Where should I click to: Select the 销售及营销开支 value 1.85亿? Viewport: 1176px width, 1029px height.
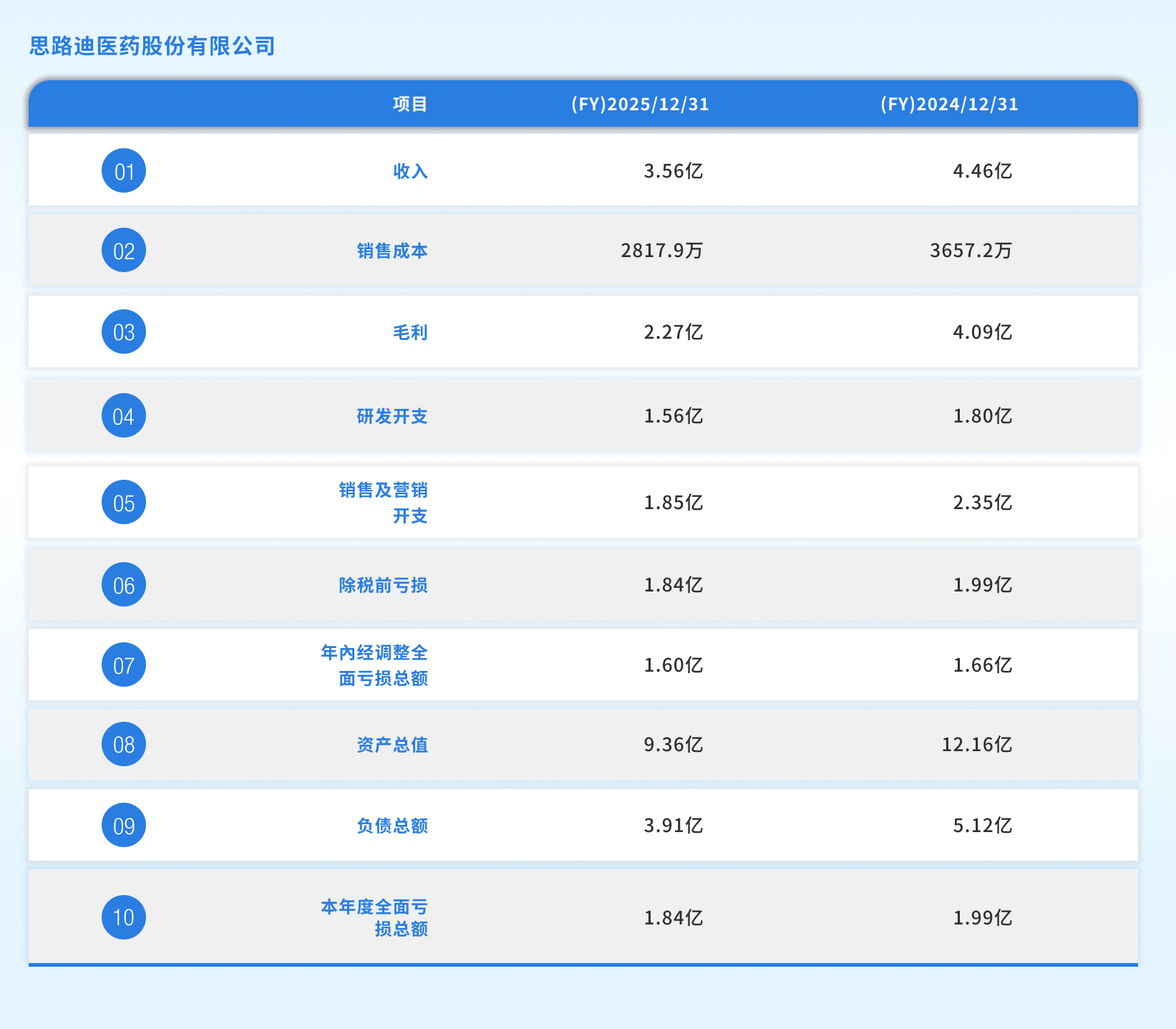point(674,503)
